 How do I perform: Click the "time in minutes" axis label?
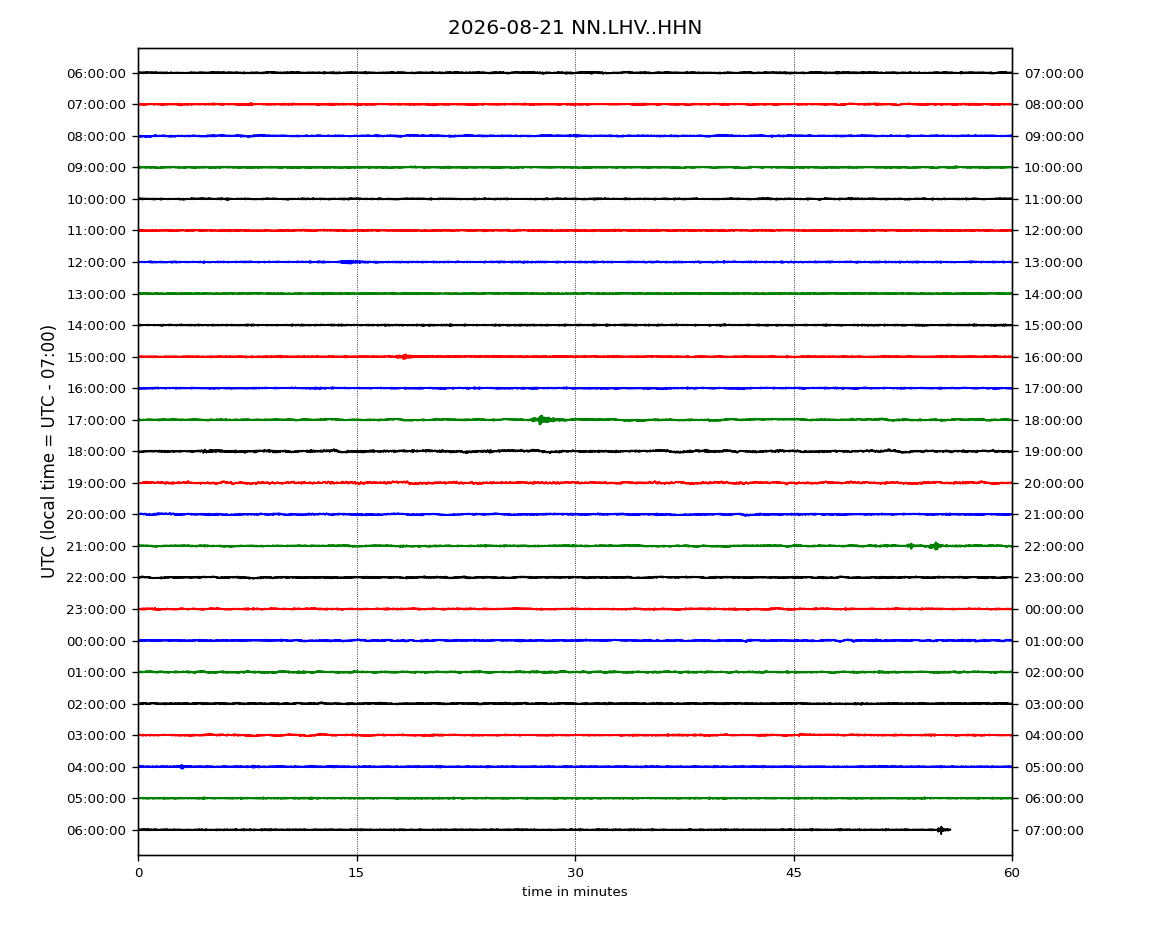tap(574, 892)
